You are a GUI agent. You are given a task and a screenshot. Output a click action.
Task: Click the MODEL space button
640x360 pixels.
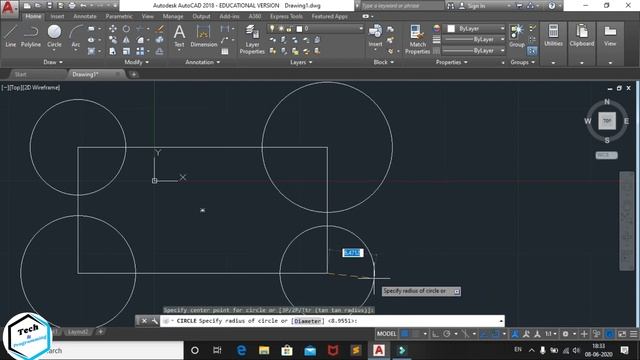(386, 334)
